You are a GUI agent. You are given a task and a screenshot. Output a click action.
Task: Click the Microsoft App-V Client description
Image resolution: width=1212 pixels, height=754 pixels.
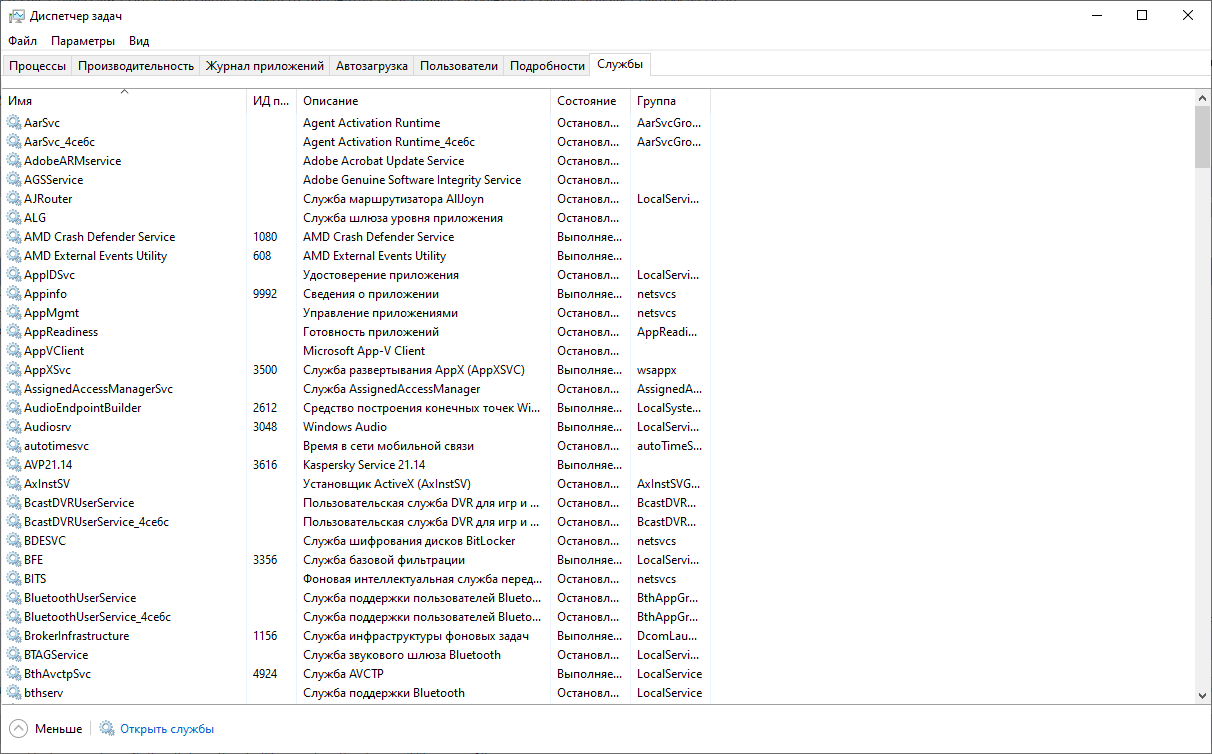[x=364, y=351]
